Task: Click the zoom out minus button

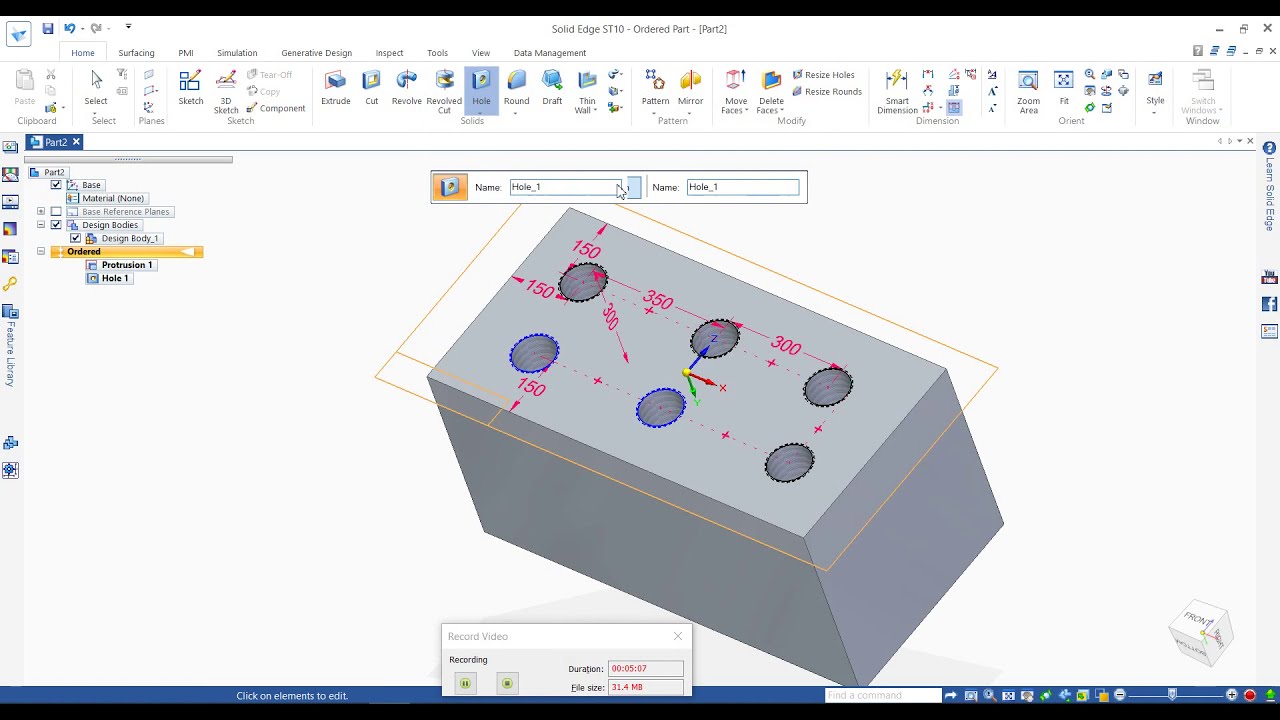Action: 1119,695
